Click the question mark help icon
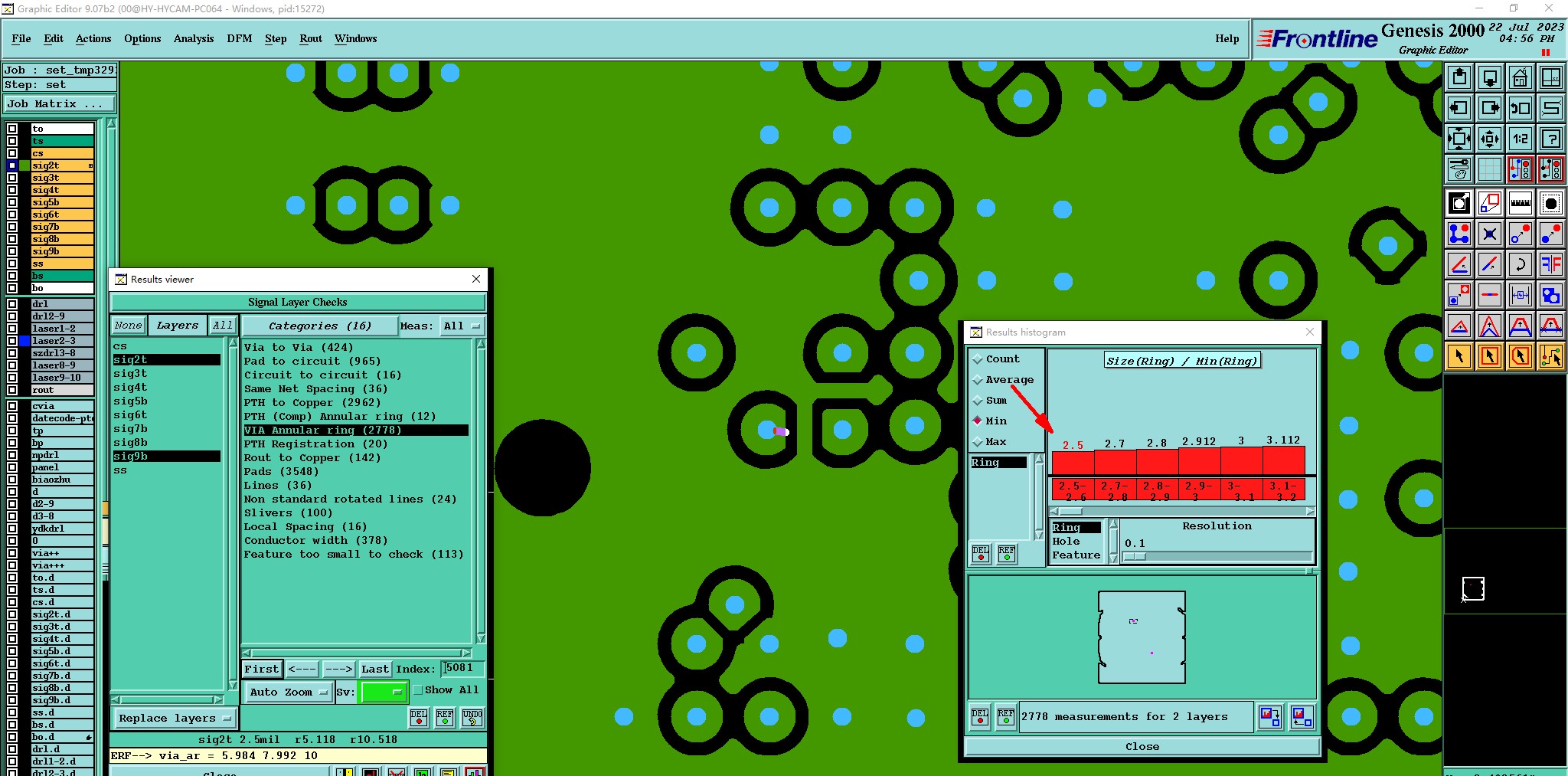This screenshot has width=1568, height=776. coord(1551,139)
